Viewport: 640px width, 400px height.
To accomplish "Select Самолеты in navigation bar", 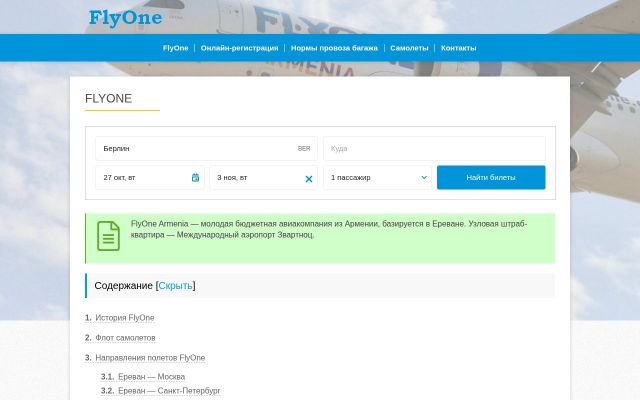I will point(409,48).
